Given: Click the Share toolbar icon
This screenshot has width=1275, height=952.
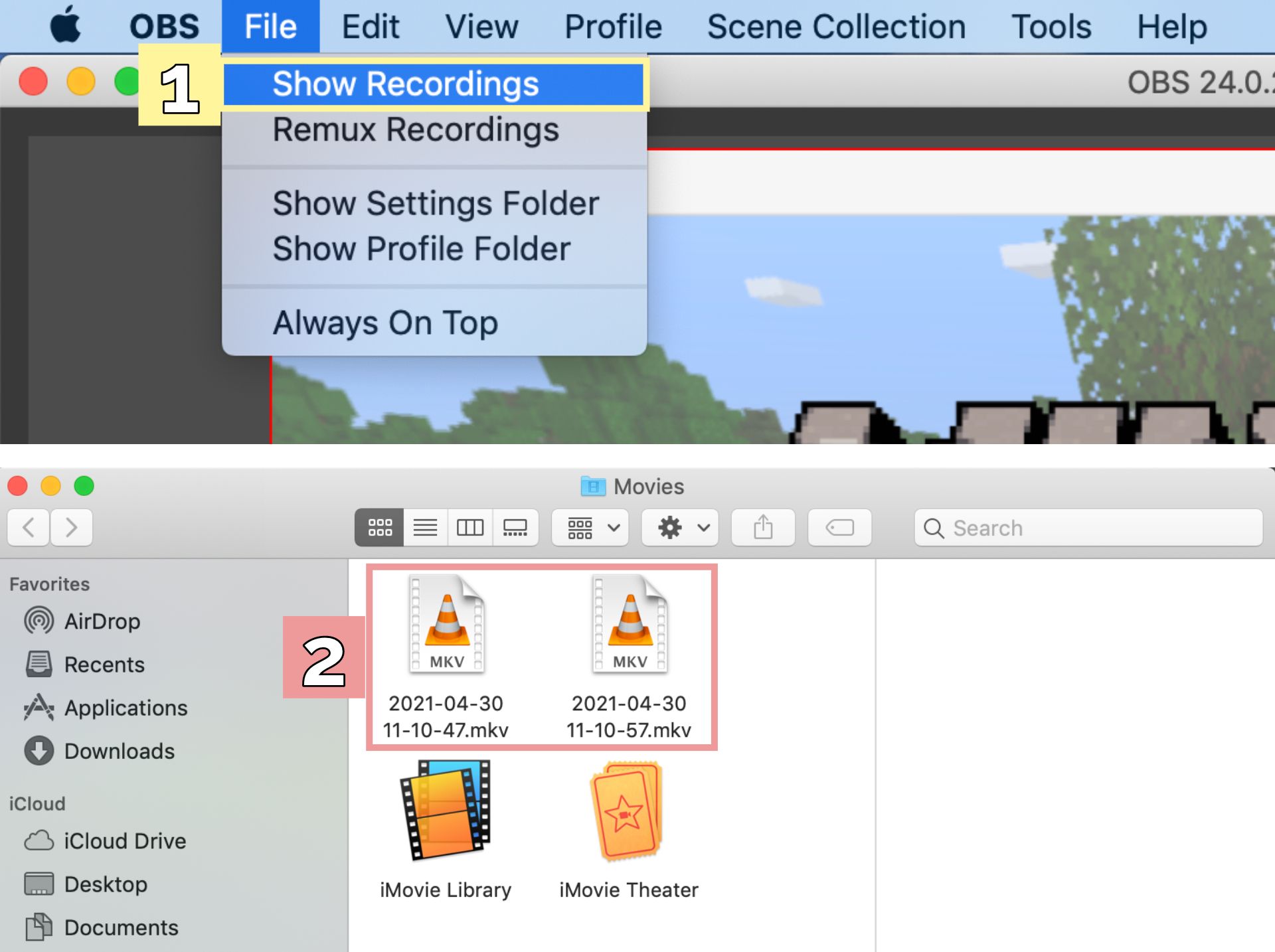Looking at the screenshot, I should point(763,528).
